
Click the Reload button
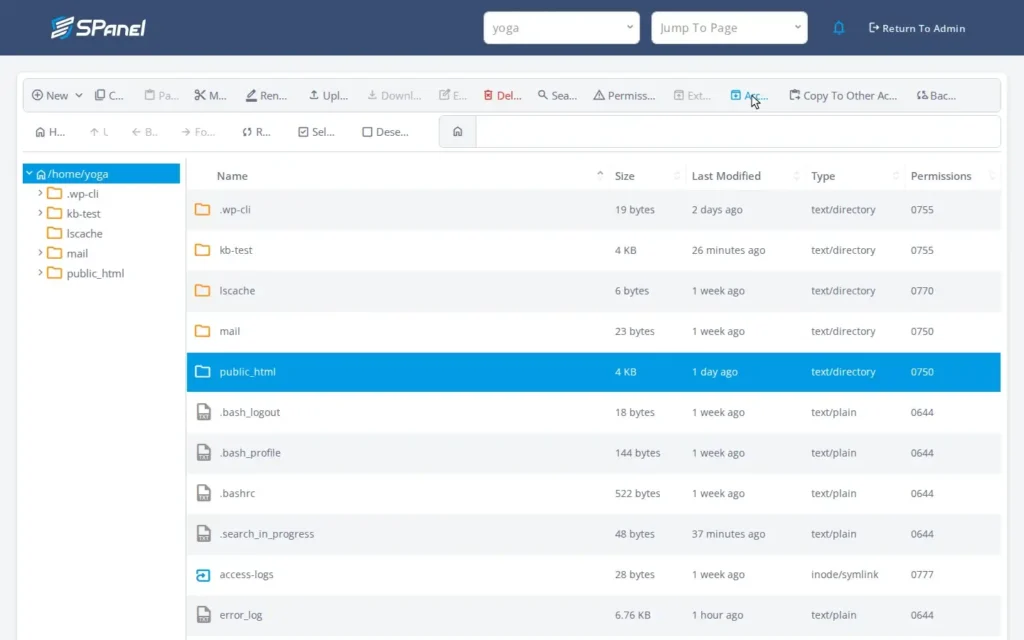[x=256, y=132]
